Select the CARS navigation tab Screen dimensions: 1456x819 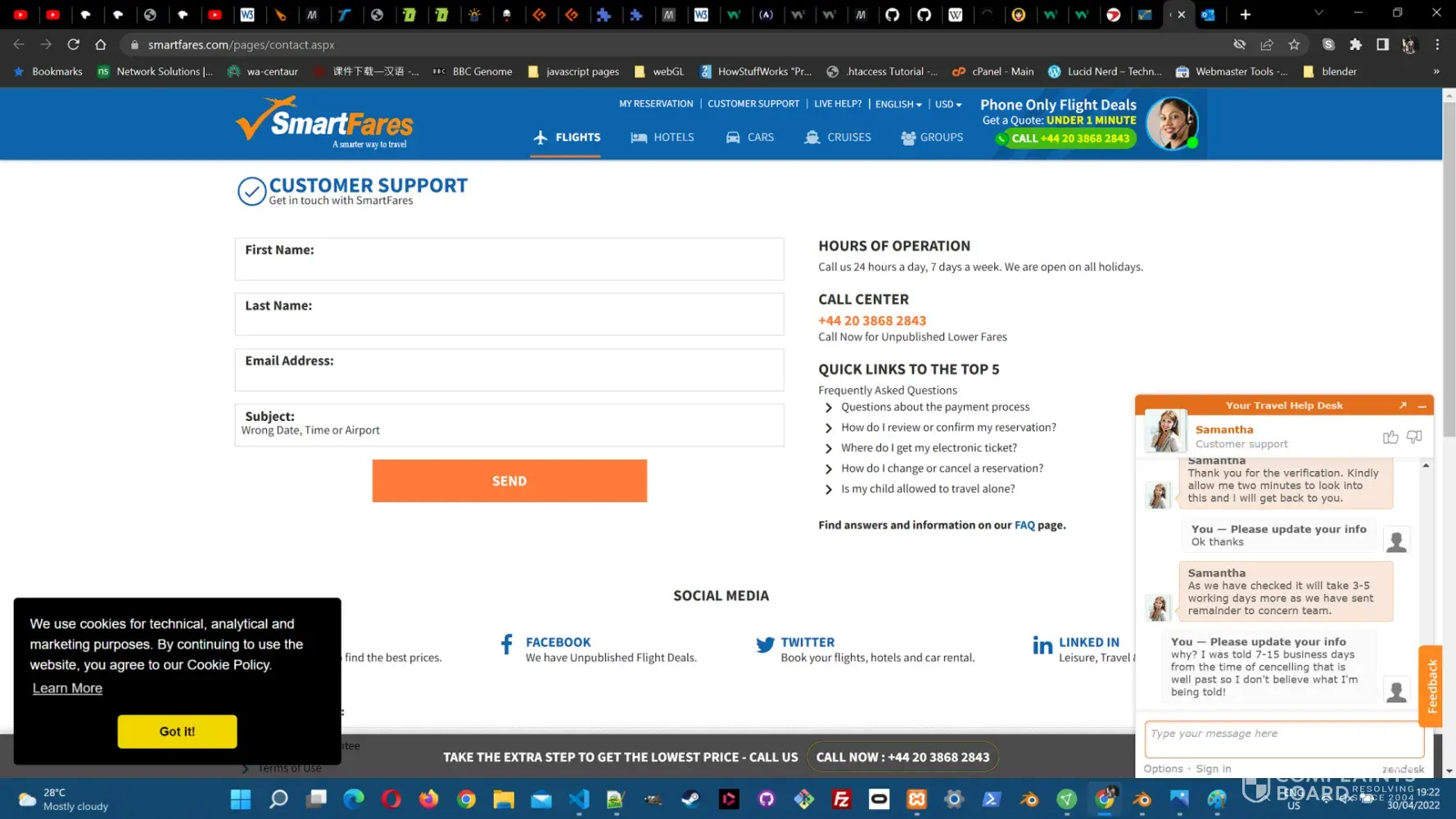[749, 138]
